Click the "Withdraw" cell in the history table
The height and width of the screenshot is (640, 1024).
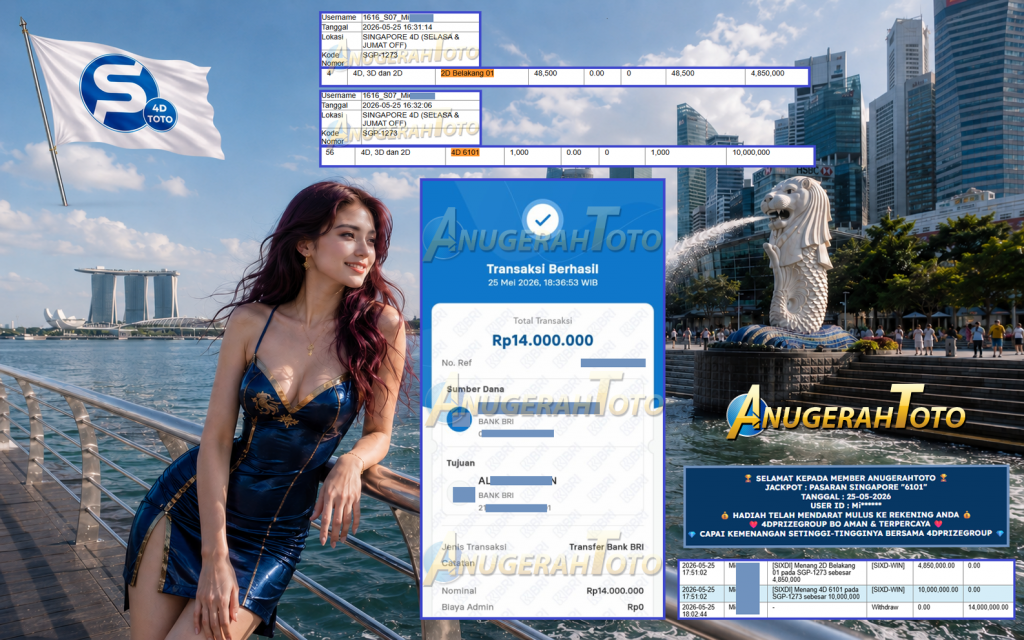(x=885, y=607)
